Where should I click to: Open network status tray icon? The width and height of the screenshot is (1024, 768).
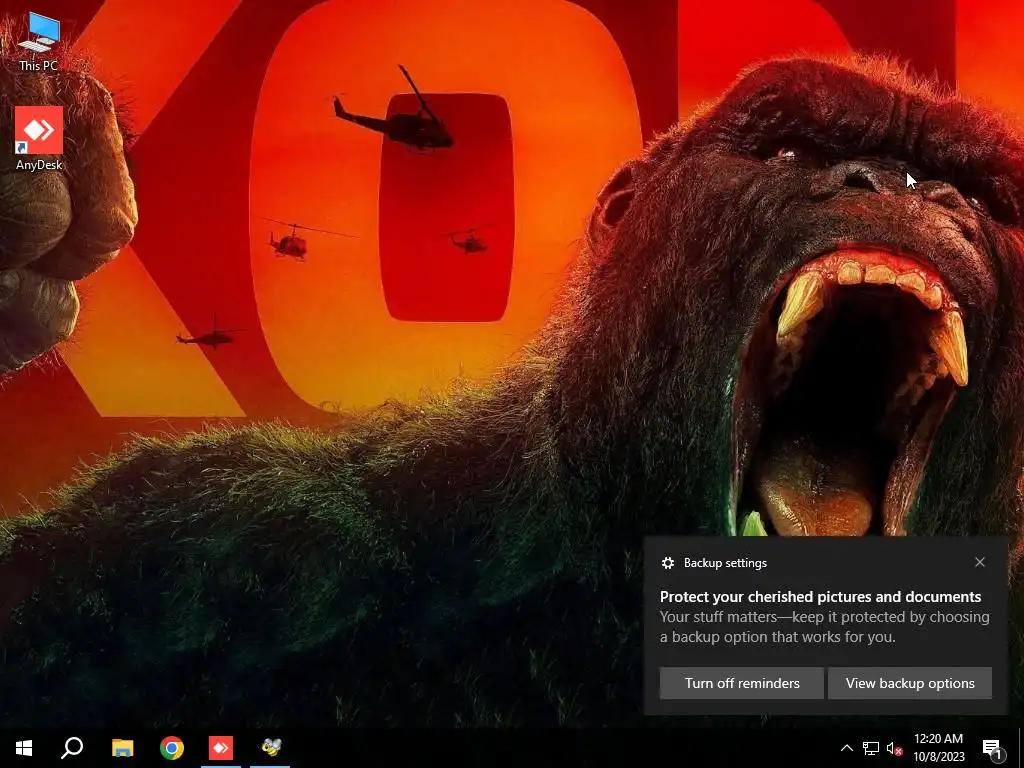[871, 748]
